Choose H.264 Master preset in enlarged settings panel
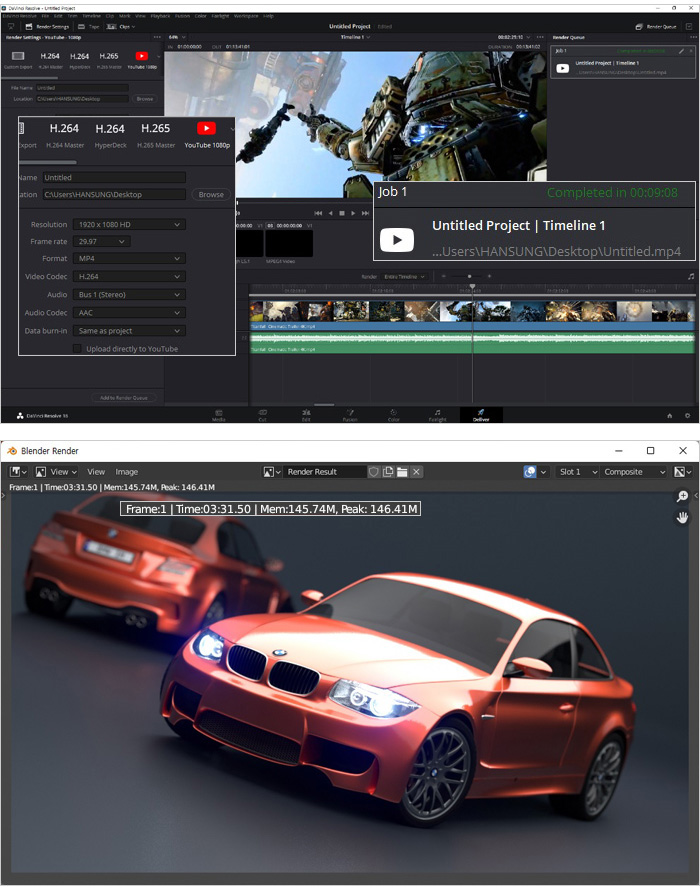Screen dimensions: 700x889 (65, 135)
